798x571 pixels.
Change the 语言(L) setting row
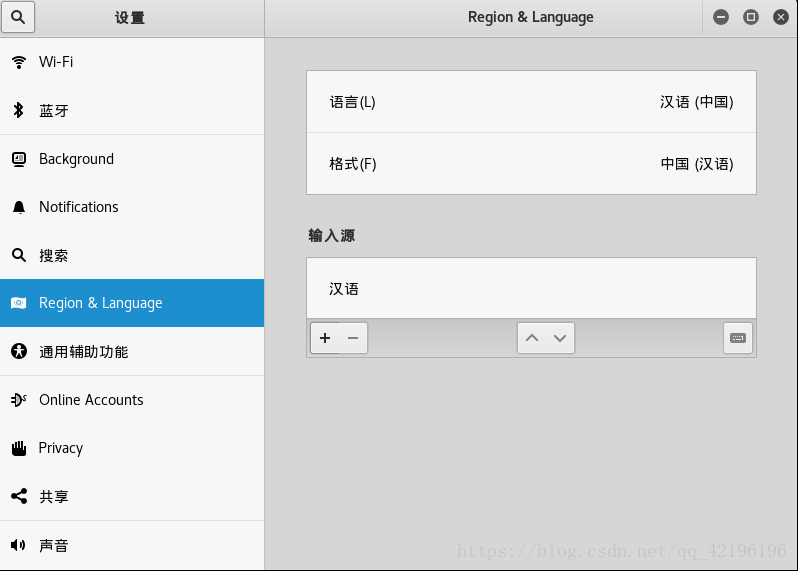click(531, 102)
